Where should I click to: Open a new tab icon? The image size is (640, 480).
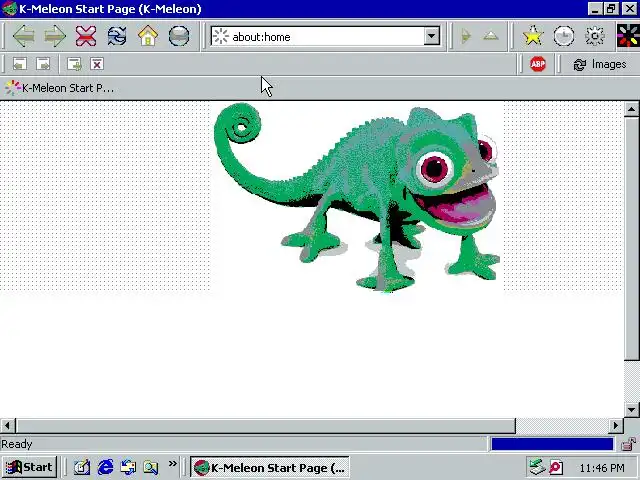tap(74, 64)
